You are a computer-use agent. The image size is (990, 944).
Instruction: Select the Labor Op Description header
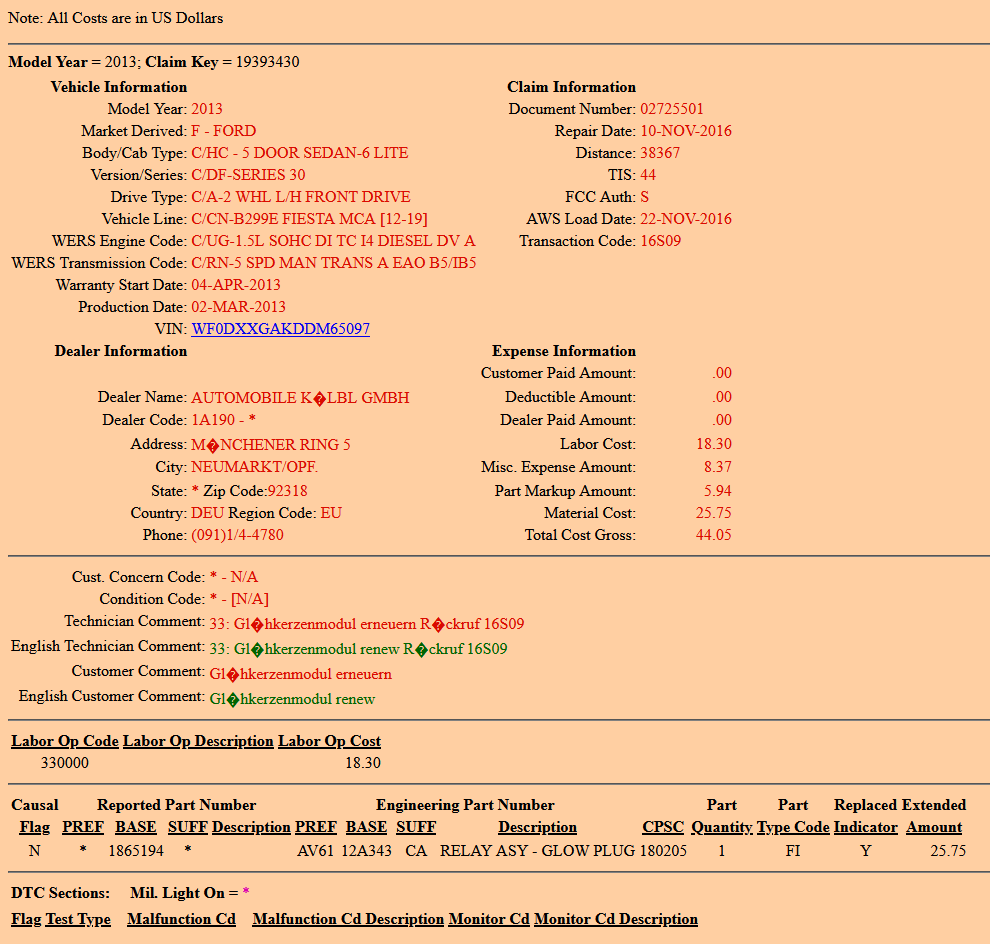[198, 741]
